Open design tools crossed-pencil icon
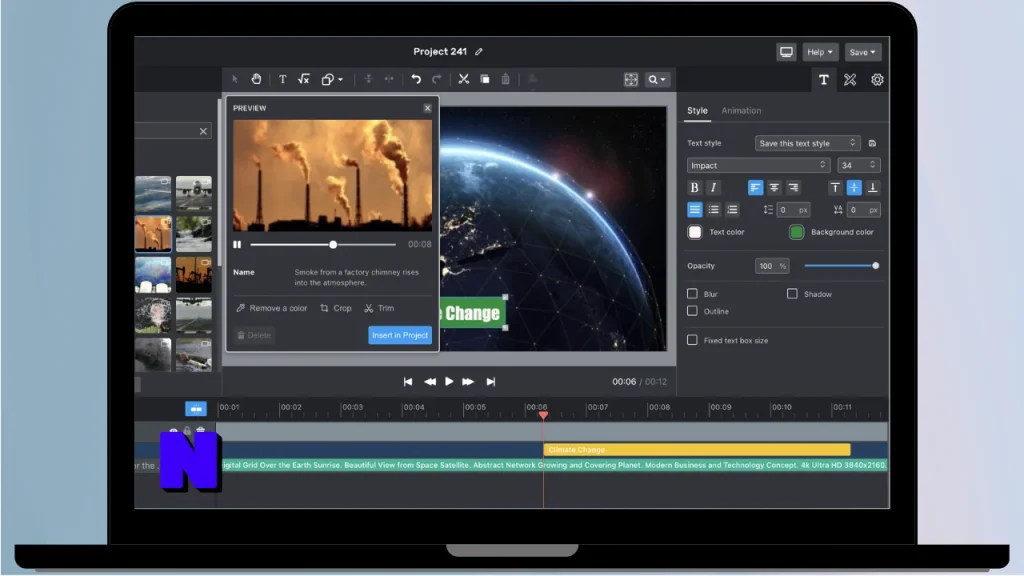This screenshot has height=576, width=1024. click(850, 80)
